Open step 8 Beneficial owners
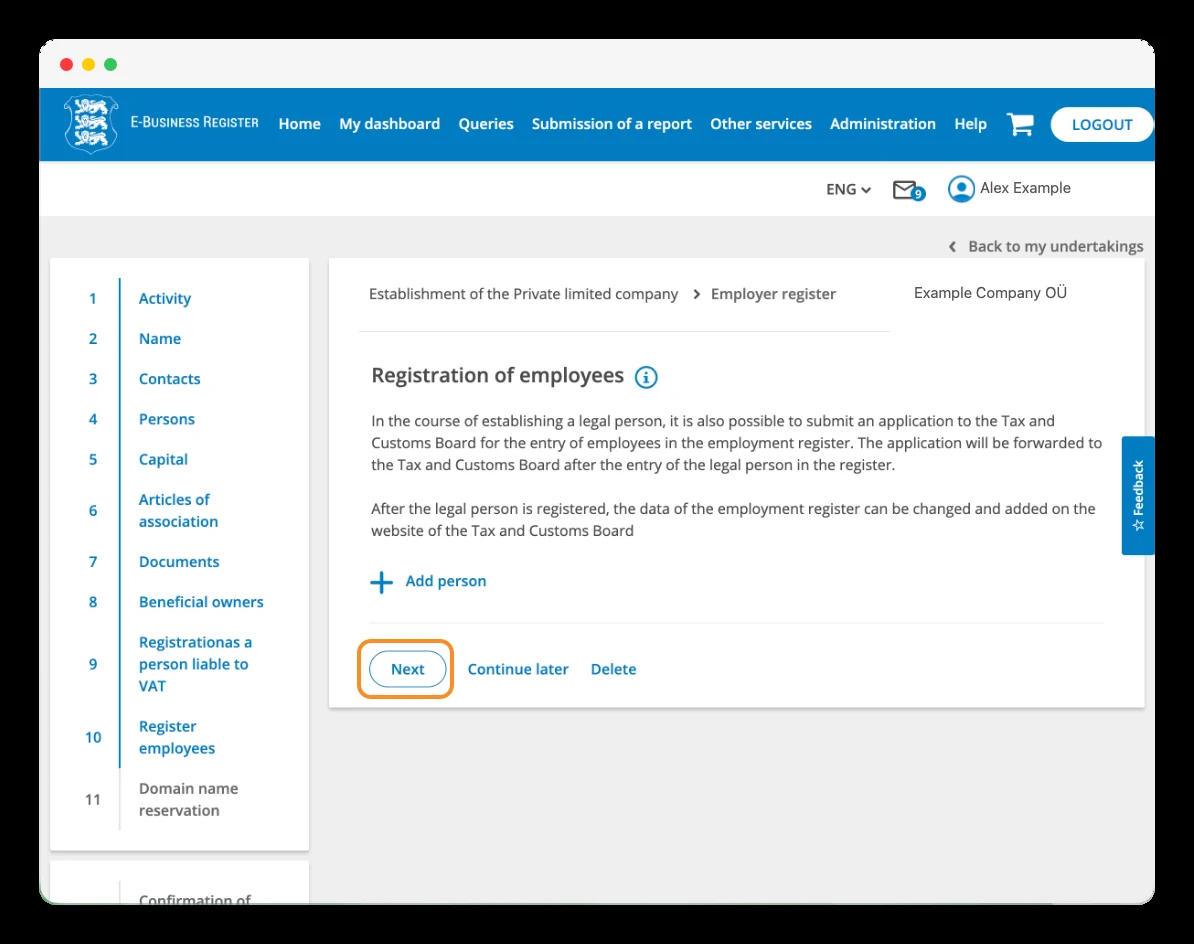The image size is (1194, 944). click(201, 602)
